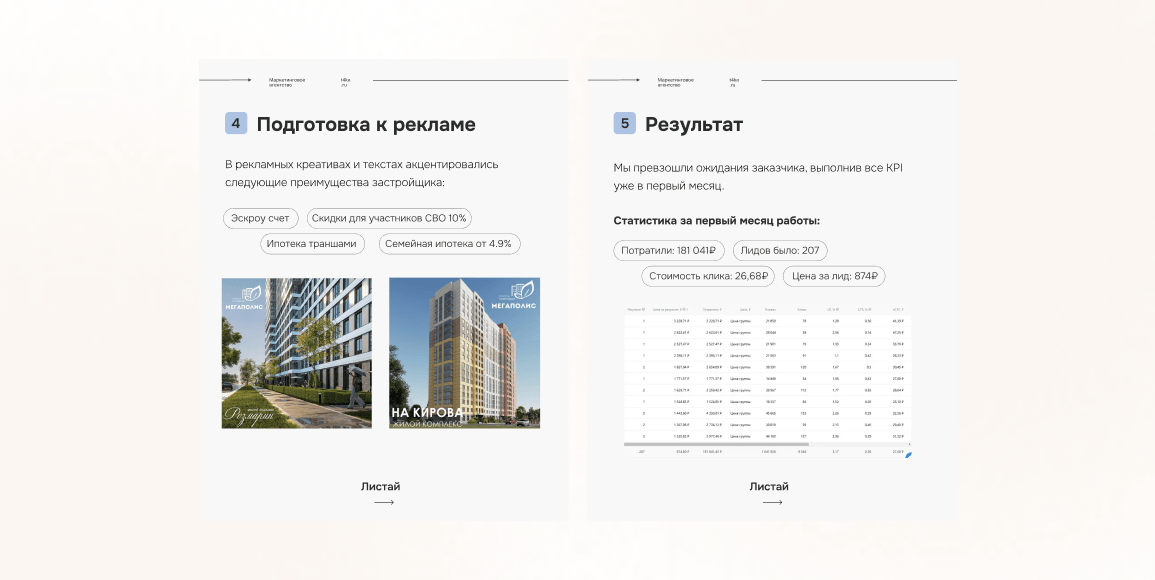1155x580 pixels.
Task: Click the horizontal scrollbar in statistics table
Action: (x=716, y=444)
